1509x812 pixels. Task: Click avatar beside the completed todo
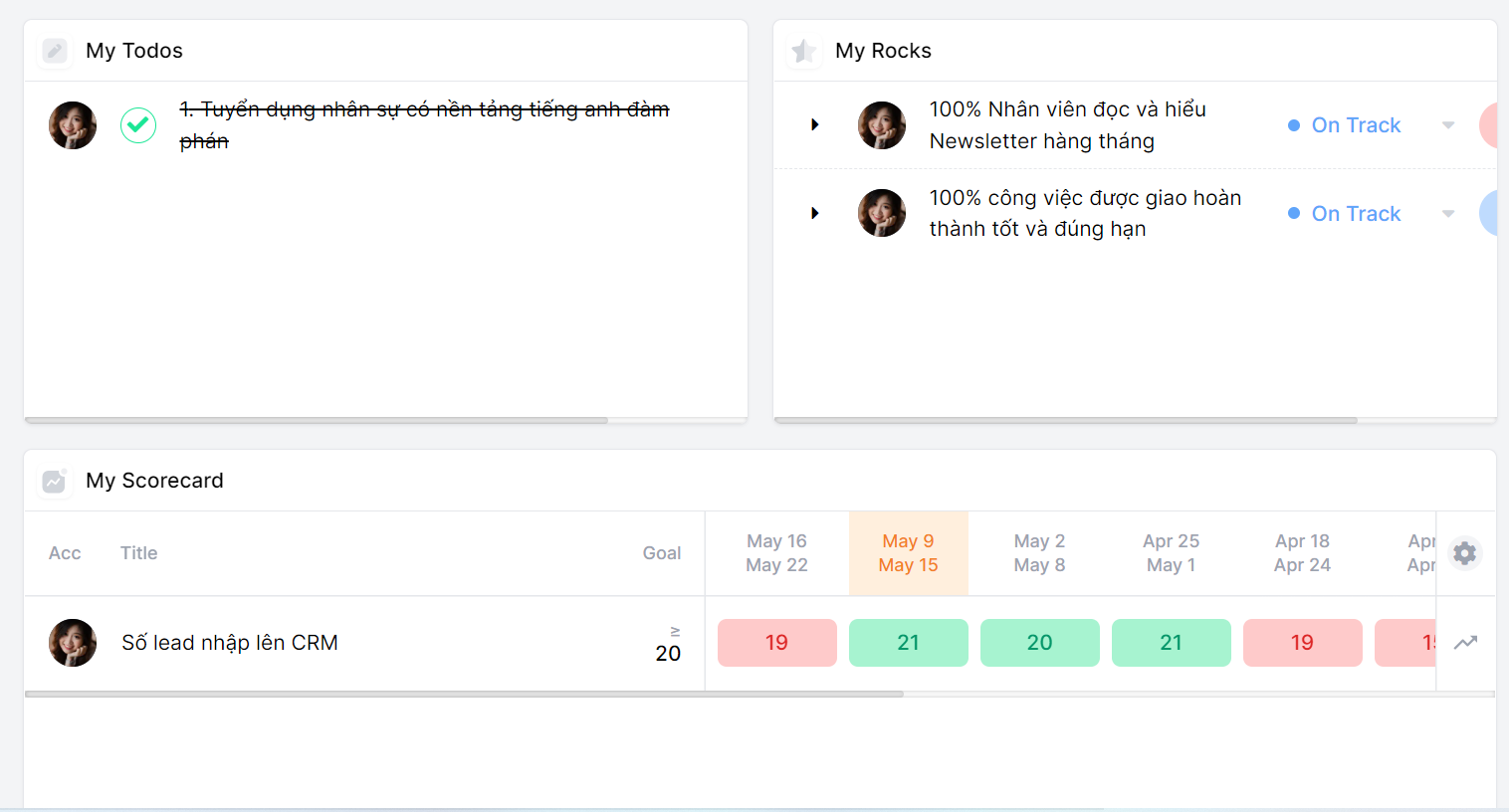(x=73, y=125)
